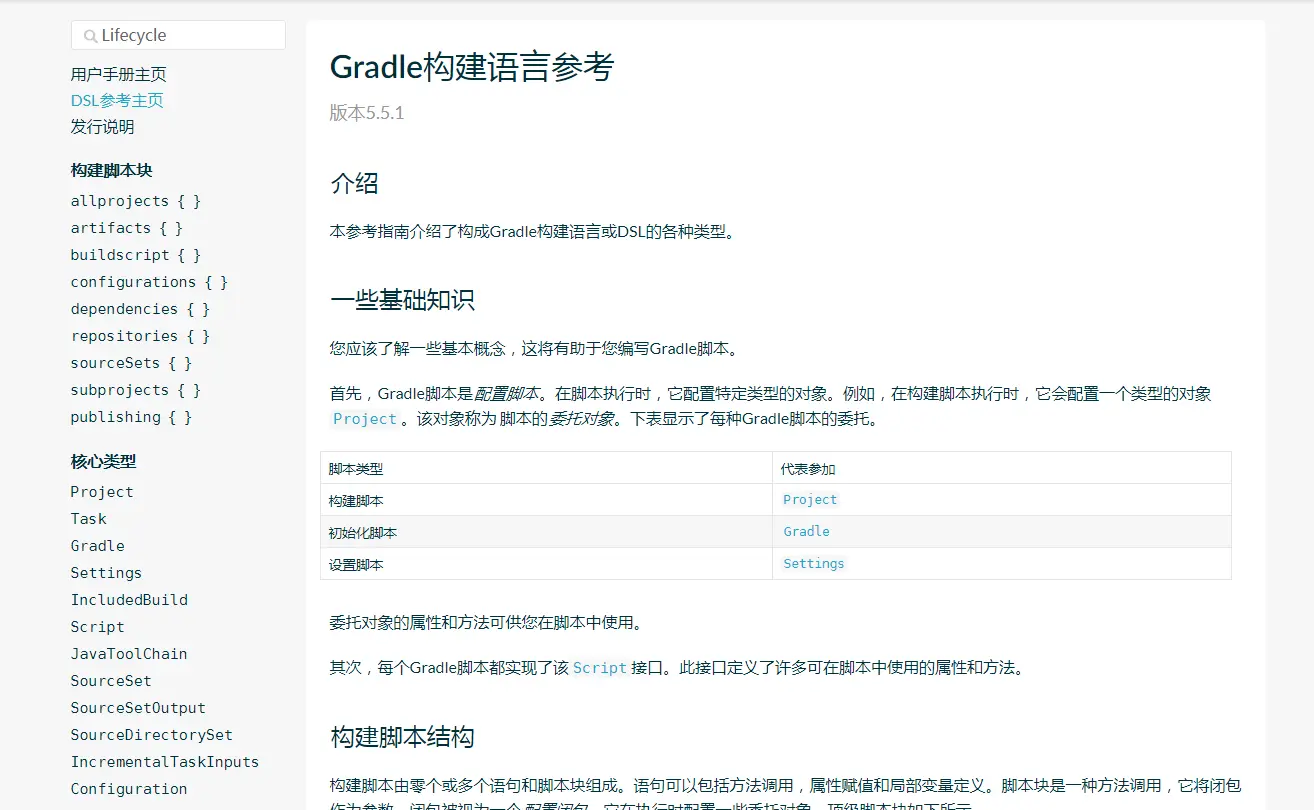Open the allprojects { } block reference
Viewport: 1314px width, 810px height.
tap(136, 201)
